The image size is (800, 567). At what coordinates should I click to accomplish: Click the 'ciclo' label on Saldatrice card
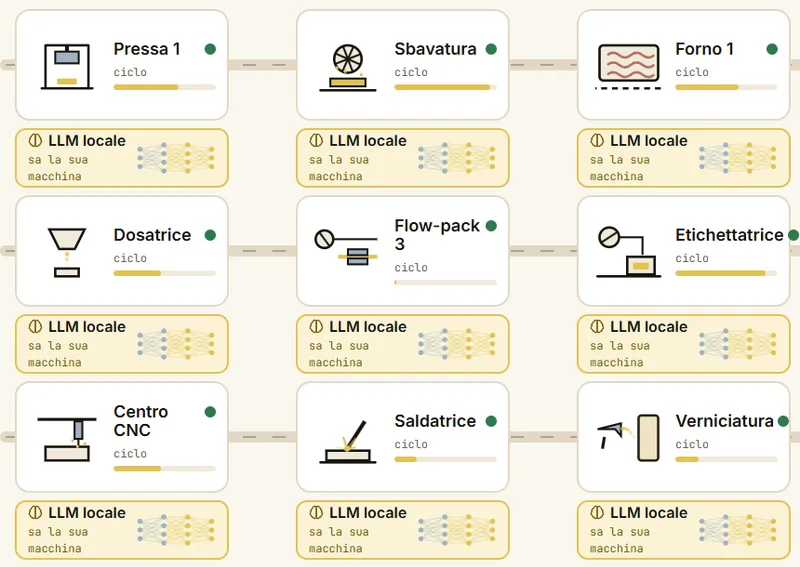point(411,445)
